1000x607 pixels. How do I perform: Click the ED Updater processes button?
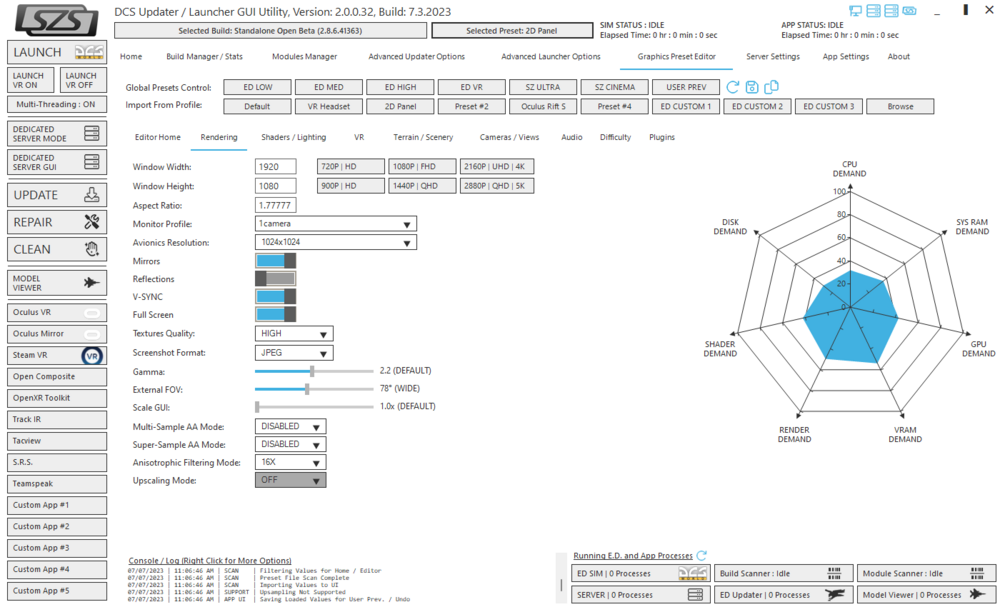tap(783, 595)
